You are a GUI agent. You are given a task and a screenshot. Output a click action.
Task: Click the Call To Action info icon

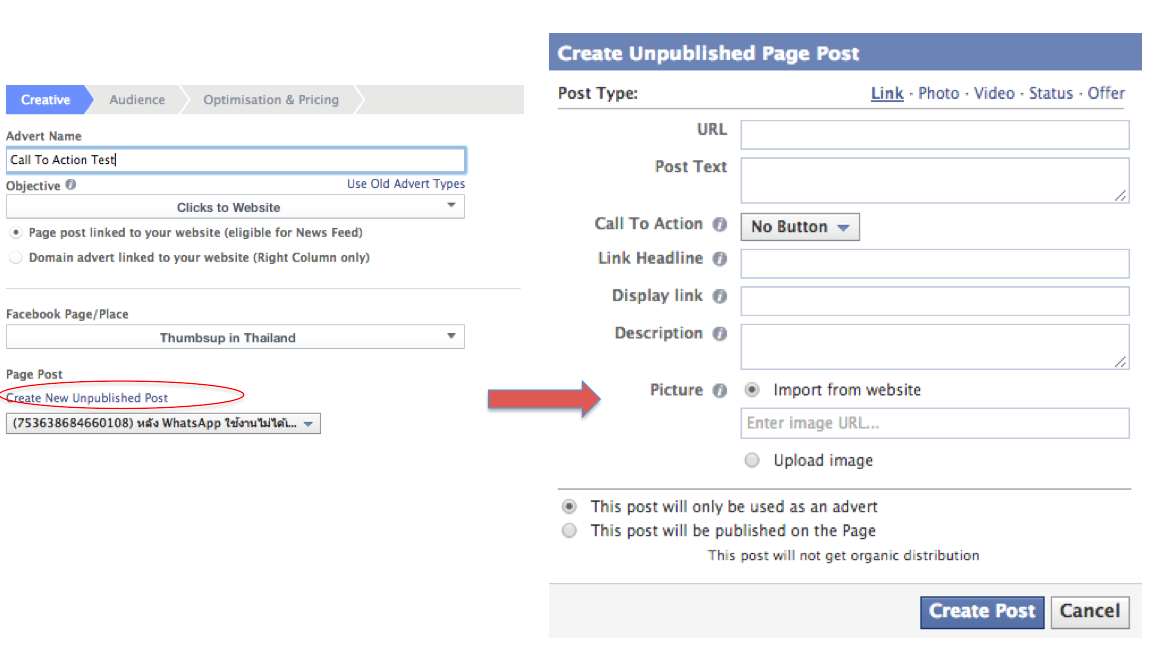tap(719, 225)
